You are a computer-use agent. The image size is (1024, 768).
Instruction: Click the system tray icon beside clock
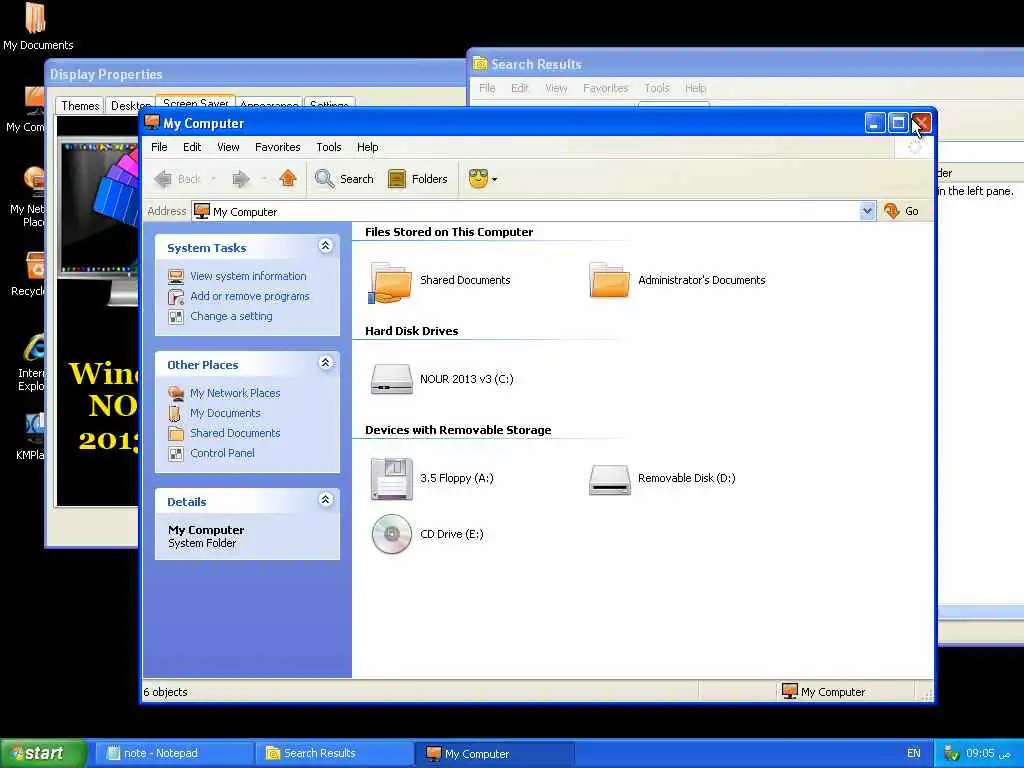tap(951, 753)
